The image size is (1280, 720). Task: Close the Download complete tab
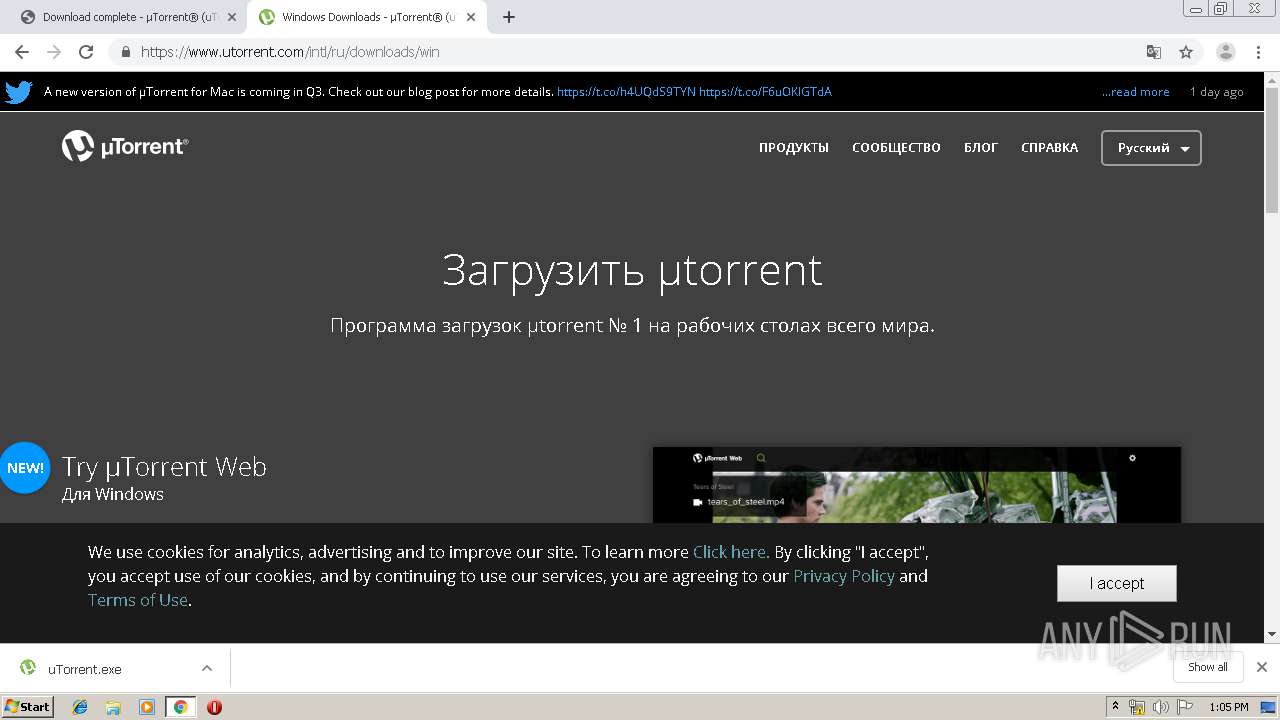232,17
